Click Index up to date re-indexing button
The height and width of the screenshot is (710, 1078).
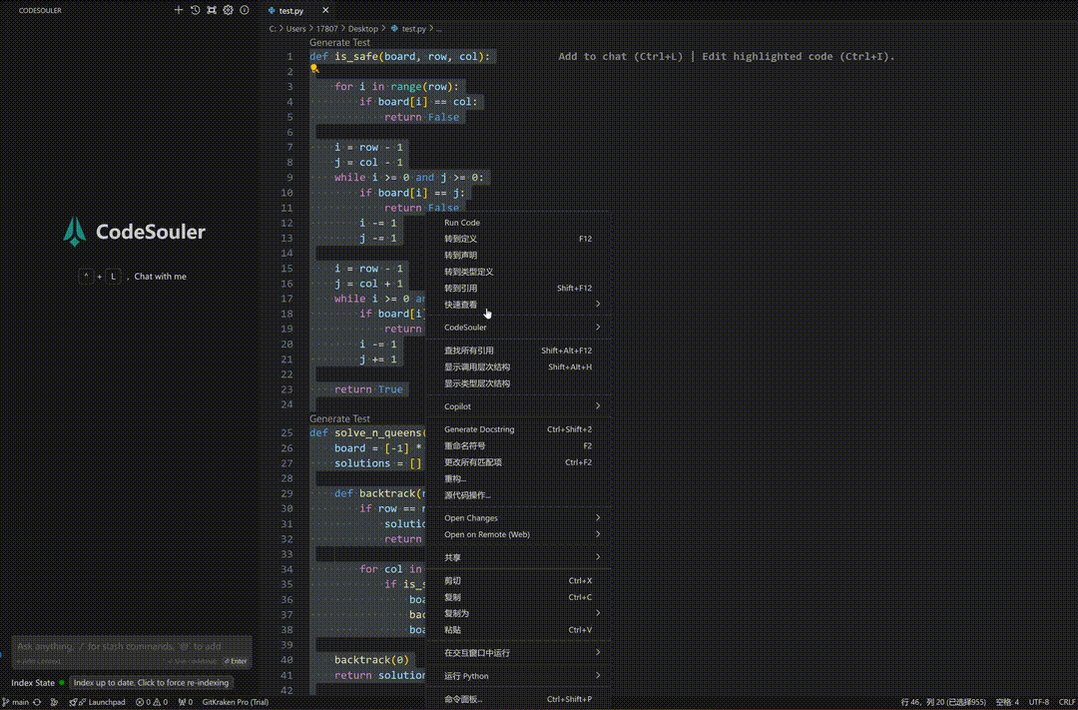[151, 683]
